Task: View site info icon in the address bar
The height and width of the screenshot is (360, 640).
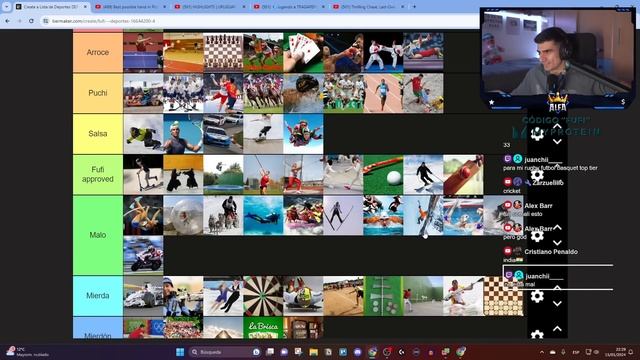Action: [x=46, y=21]
